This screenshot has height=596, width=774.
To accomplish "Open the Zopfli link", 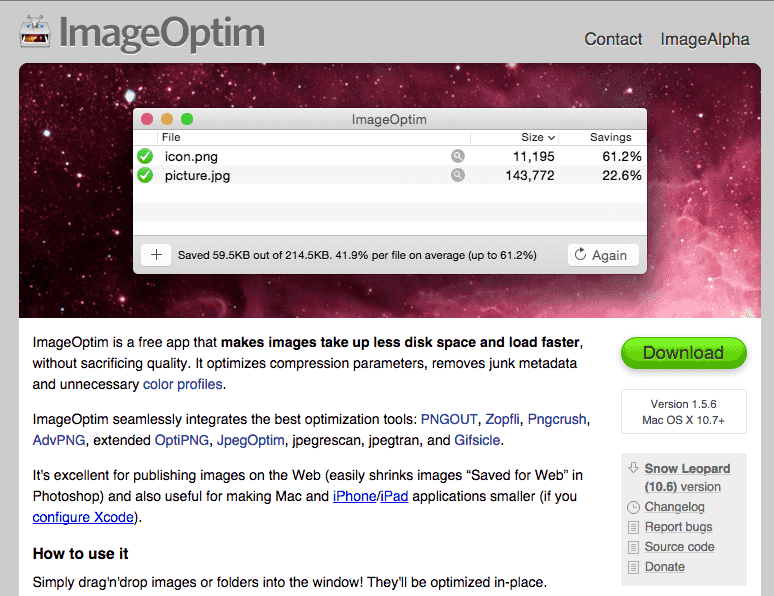I will [x=503, y=419].
